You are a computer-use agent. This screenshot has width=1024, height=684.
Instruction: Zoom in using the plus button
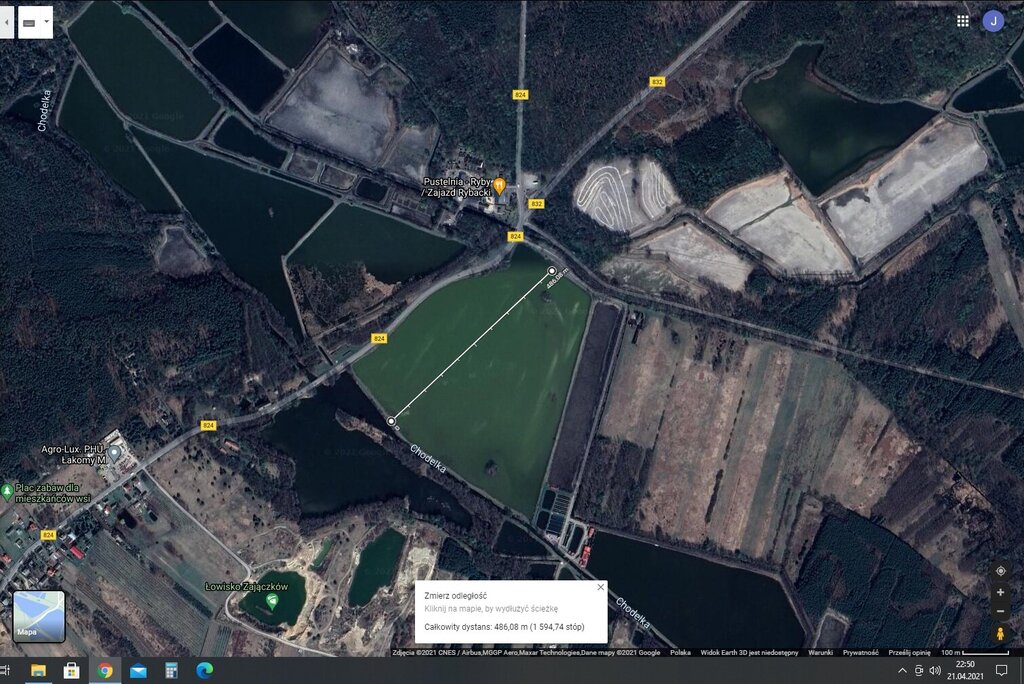click(x=1000, y=592)
